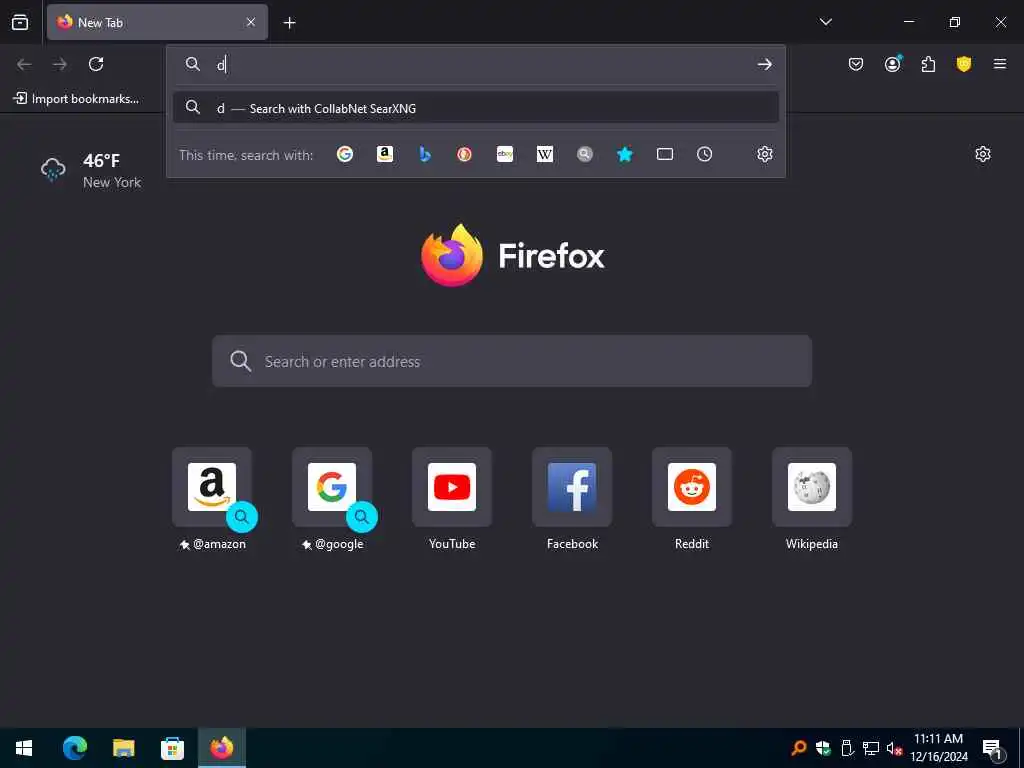The width and height of the screenshot is (1024, 768).
Task: Open the notification center icon
Action: pyautogui.click(x=992, y=748)
